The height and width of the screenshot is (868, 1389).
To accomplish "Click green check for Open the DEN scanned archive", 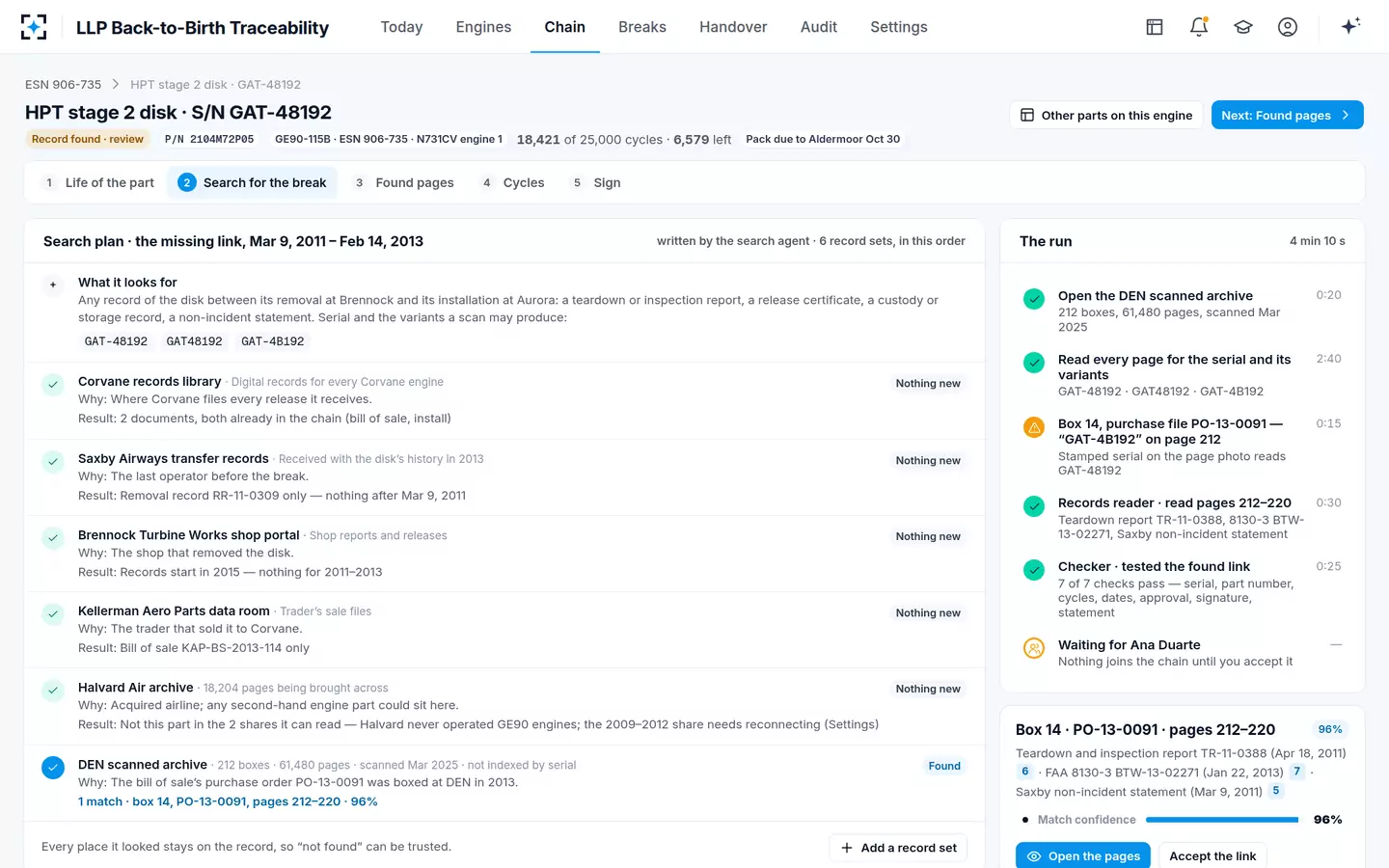I will click(1034, 299).
